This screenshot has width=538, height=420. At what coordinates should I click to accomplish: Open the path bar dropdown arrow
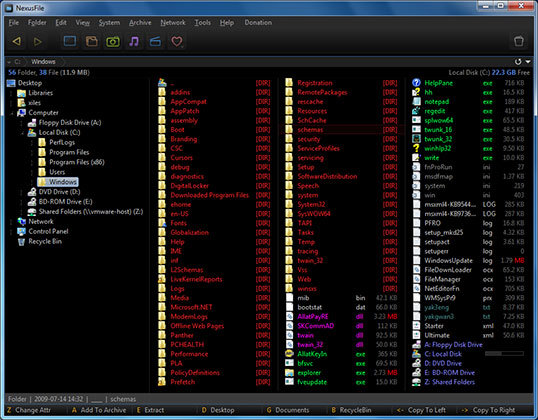528,62
